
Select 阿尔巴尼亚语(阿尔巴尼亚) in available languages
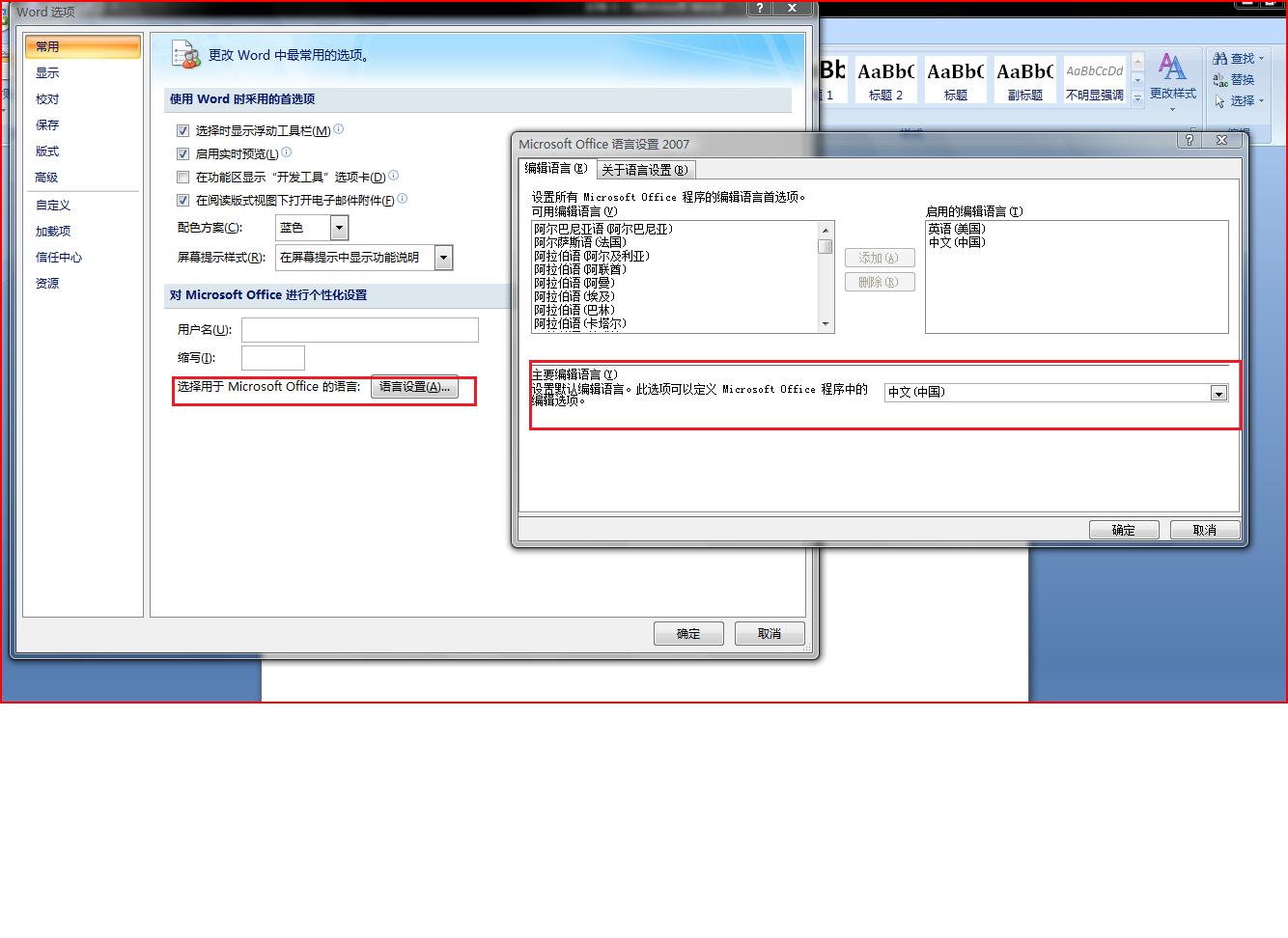(603, 229)
